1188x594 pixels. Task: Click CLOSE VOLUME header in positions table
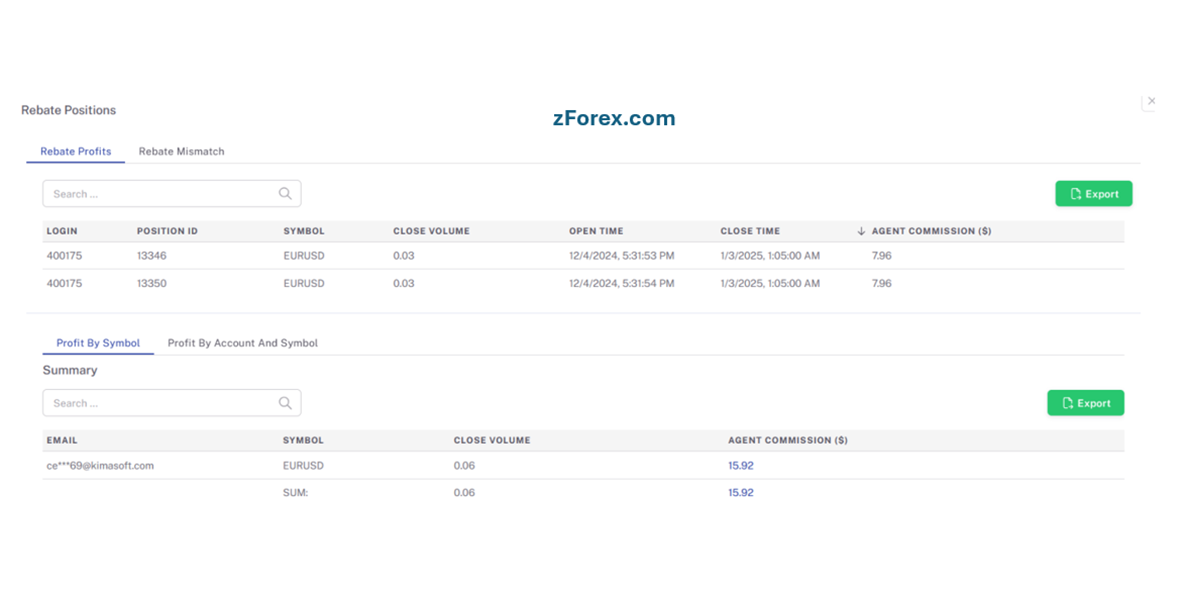click(431, 231)
